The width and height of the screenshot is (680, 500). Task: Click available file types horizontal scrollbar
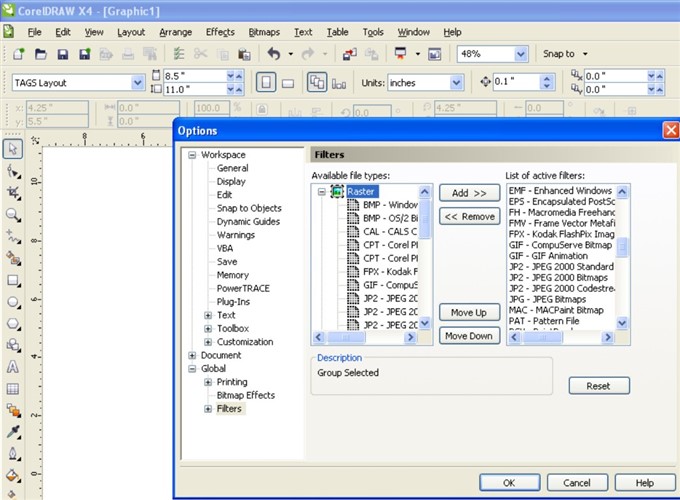pyautogui.click(x=364, y=337)
